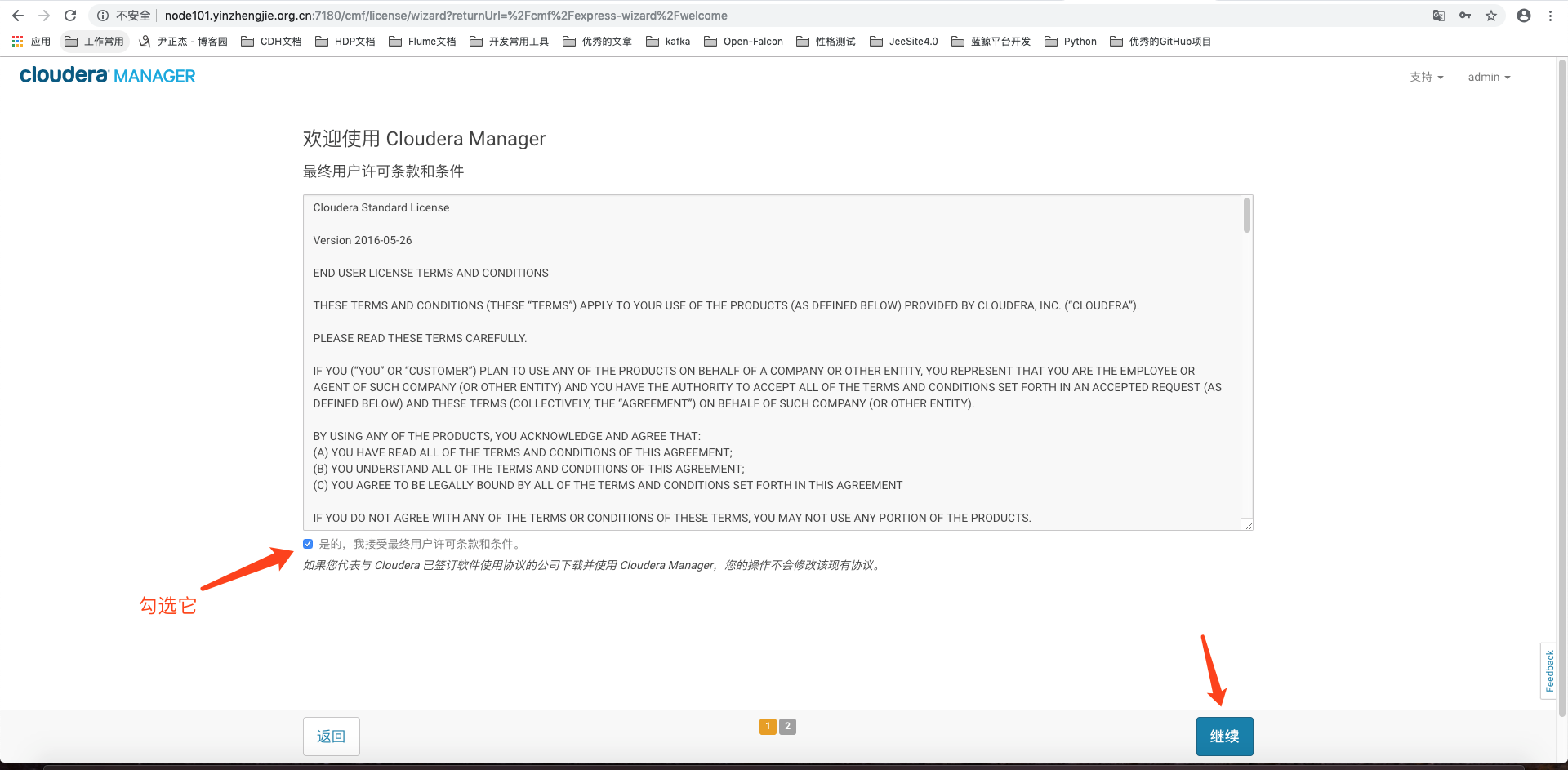The height and width of the screenshot is (770, 1568).
Task: Click the Cloudera Manager logo
Action: [108, 75]
